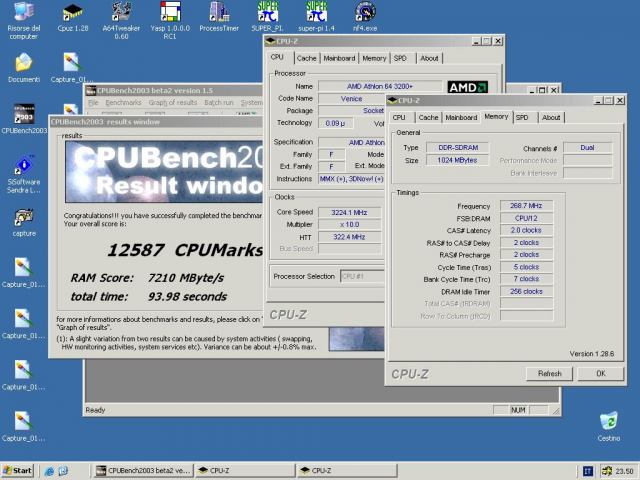Select Memory tab in back CPU-Z window

point(374,58)
